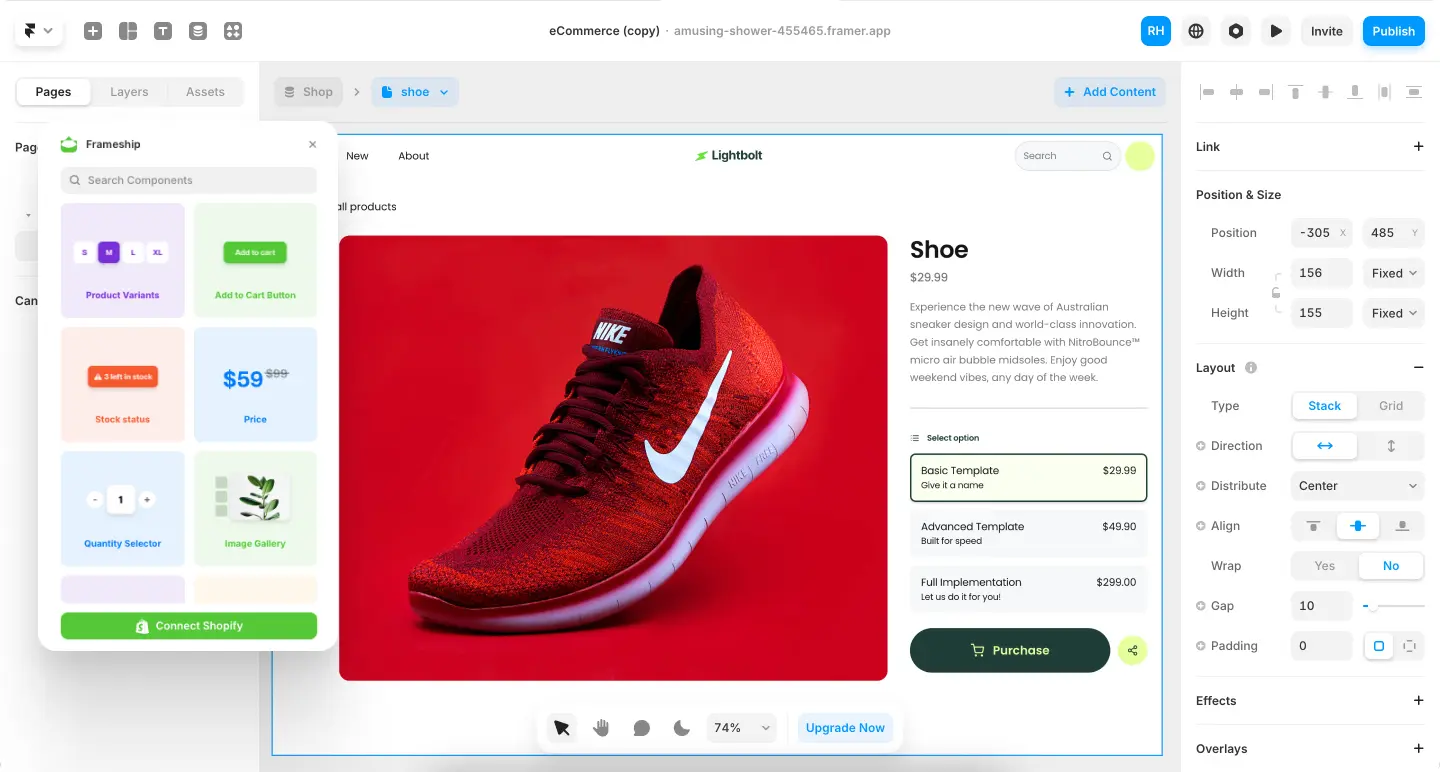
Task: Expand the Overlays section
Action: pos(1418,749)
